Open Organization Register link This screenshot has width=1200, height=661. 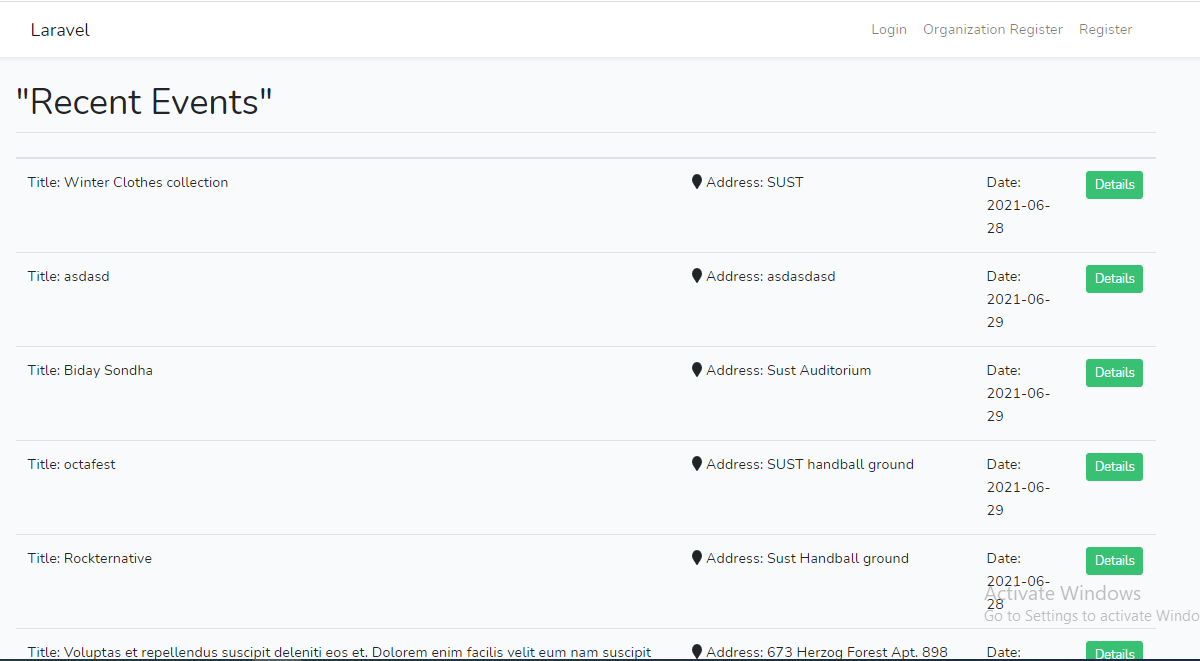(x=993, y=30)
